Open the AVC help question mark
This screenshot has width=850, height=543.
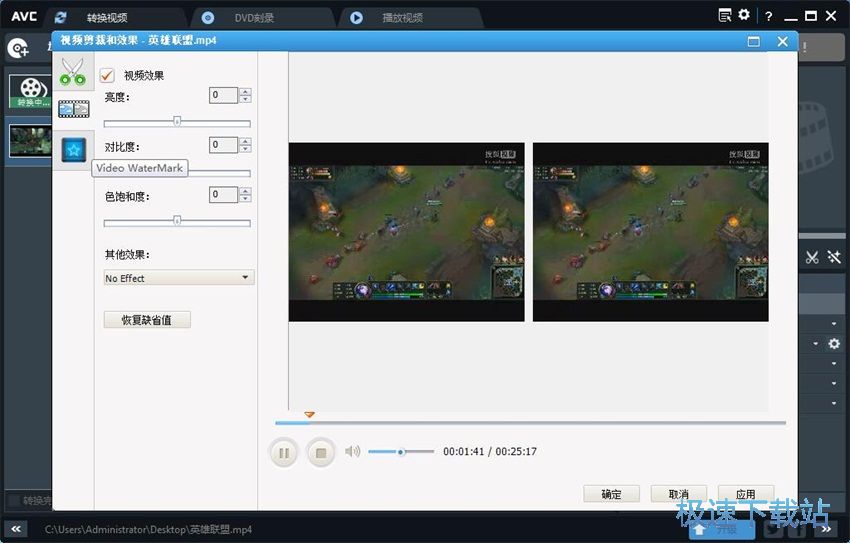tap(769, 16)
